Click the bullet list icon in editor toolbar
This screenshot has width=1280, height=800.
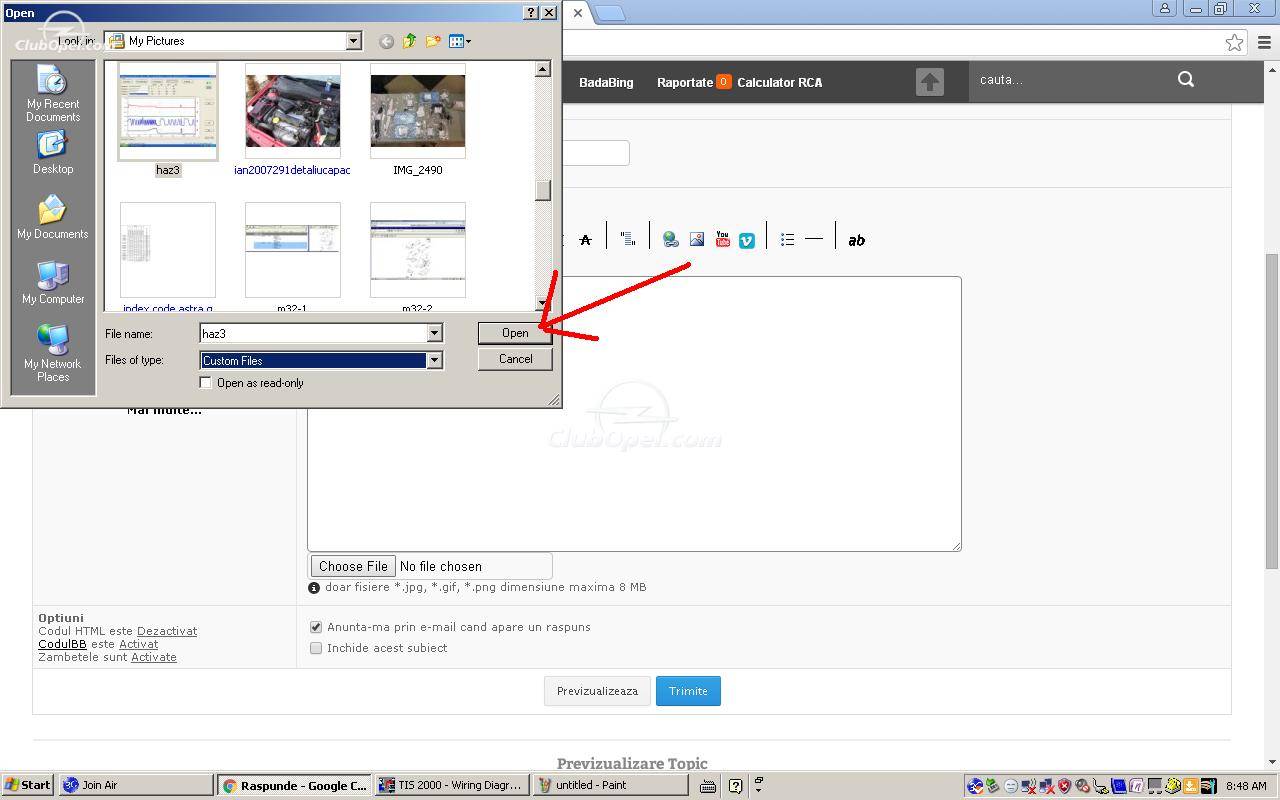(x=788, y=240)
